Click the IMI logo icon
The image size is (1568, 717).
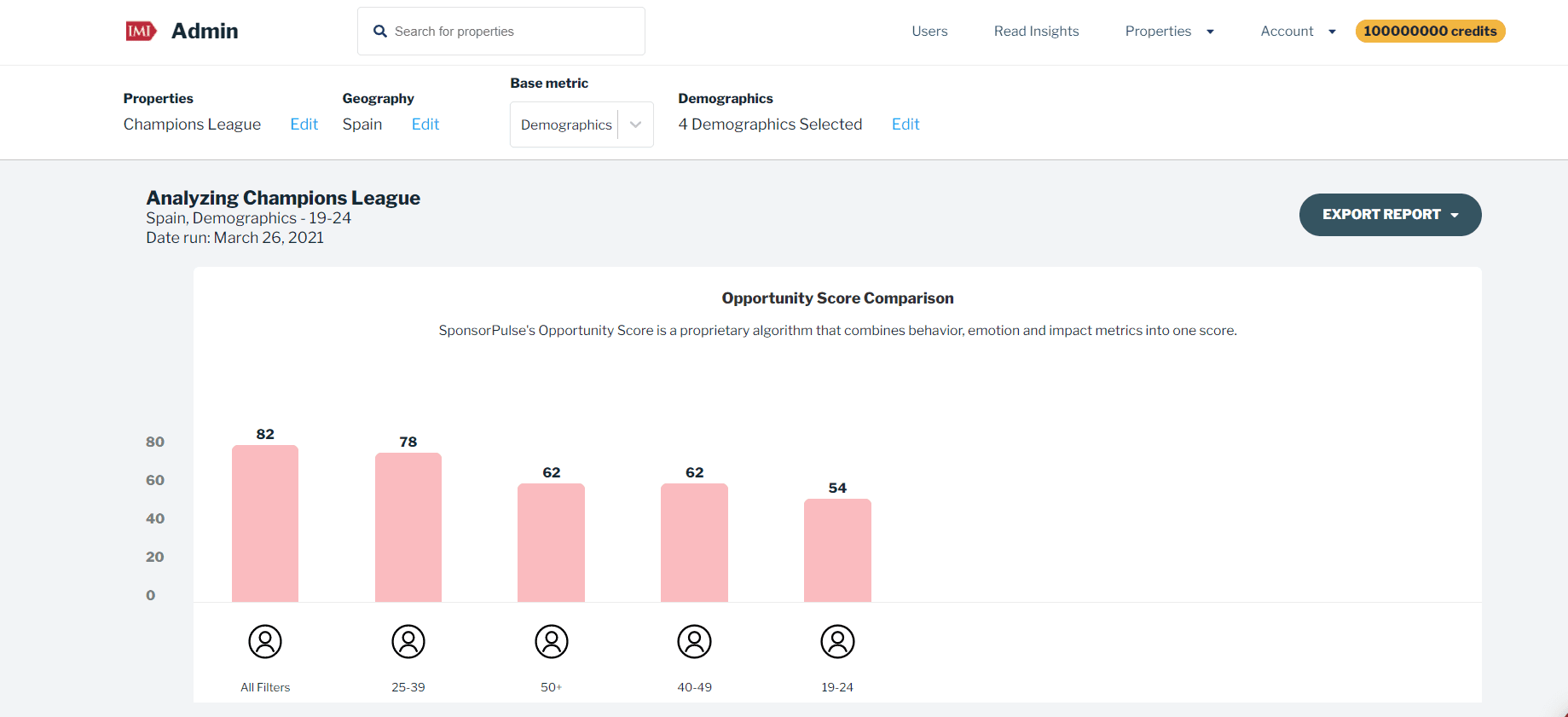pos(141,32)
